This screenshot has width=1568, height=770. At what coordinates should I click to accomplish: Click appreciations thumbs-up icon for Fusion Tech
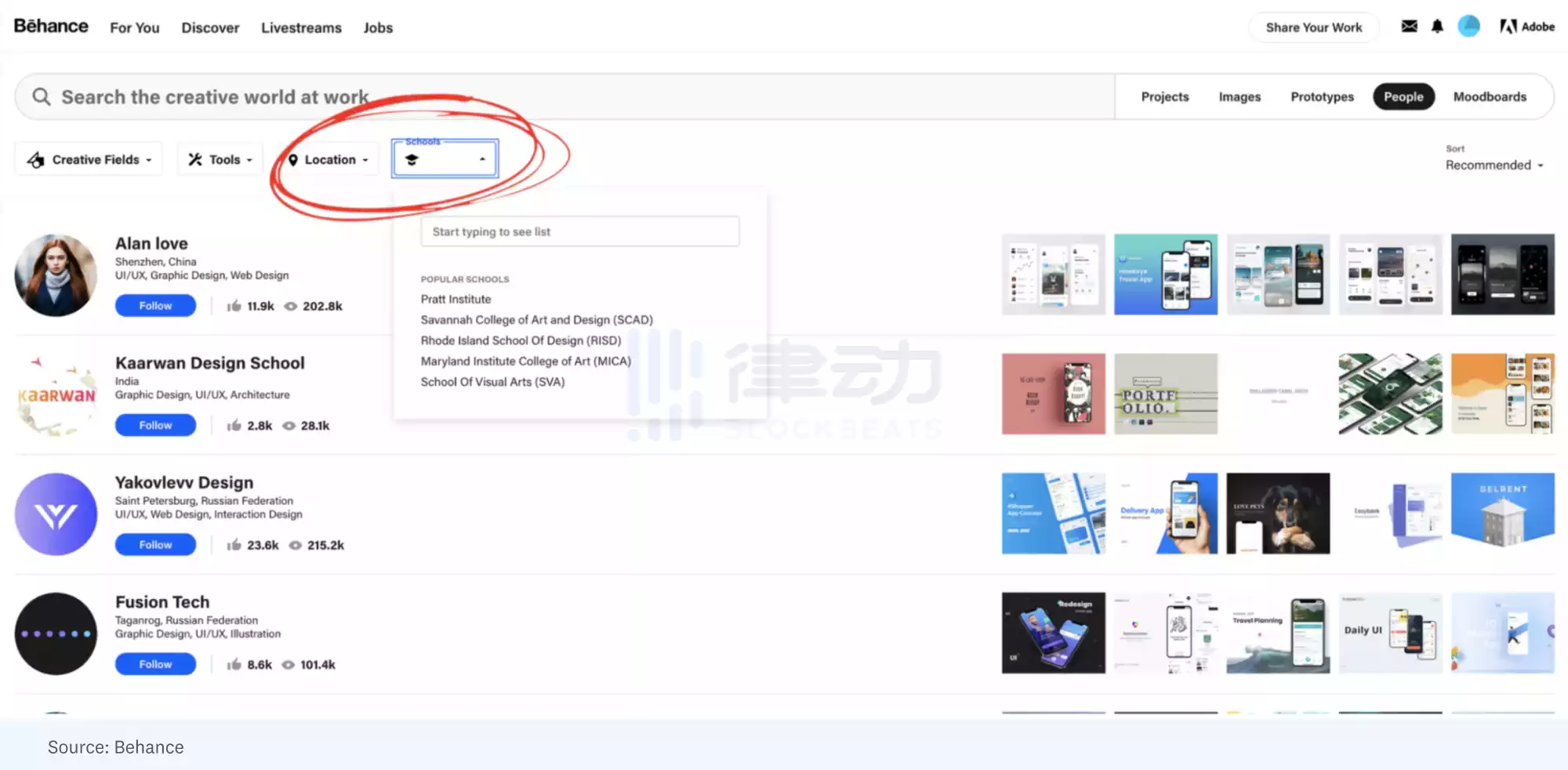click(x=234, y=665)
